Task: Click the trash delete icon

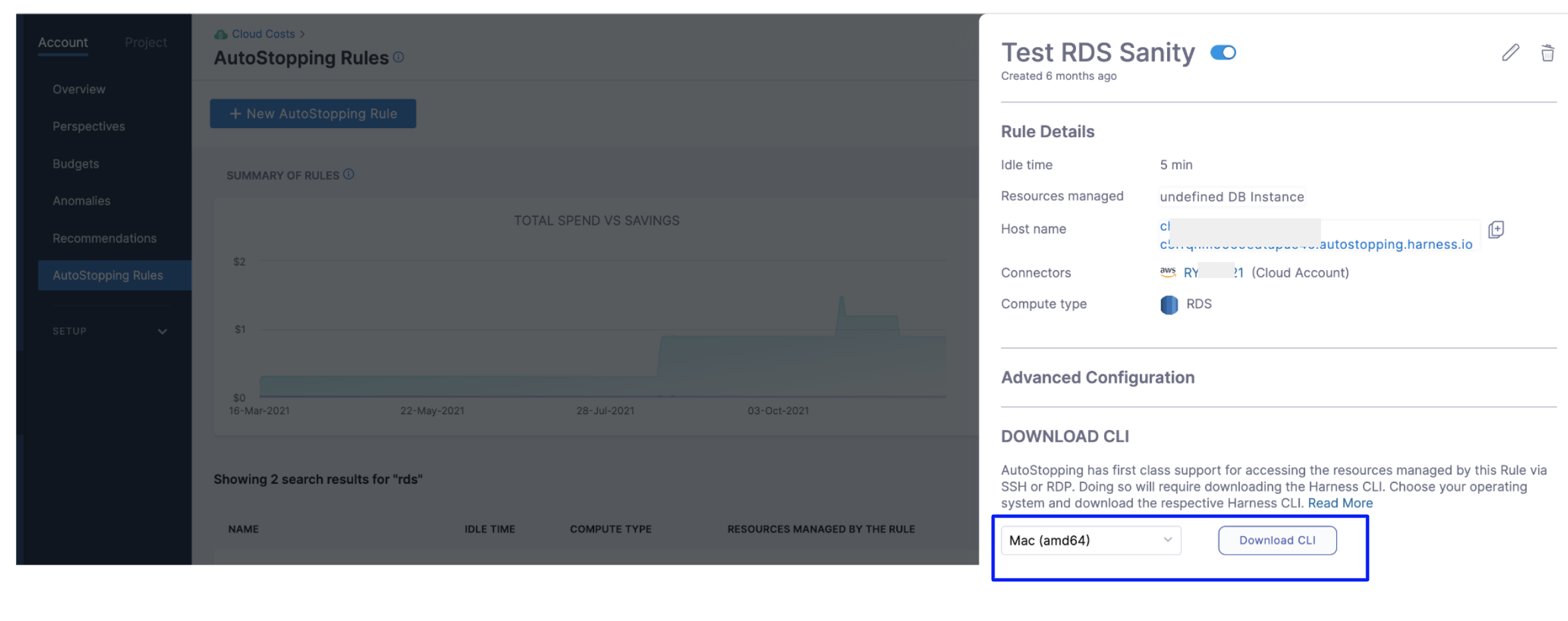Action: 1547,53
